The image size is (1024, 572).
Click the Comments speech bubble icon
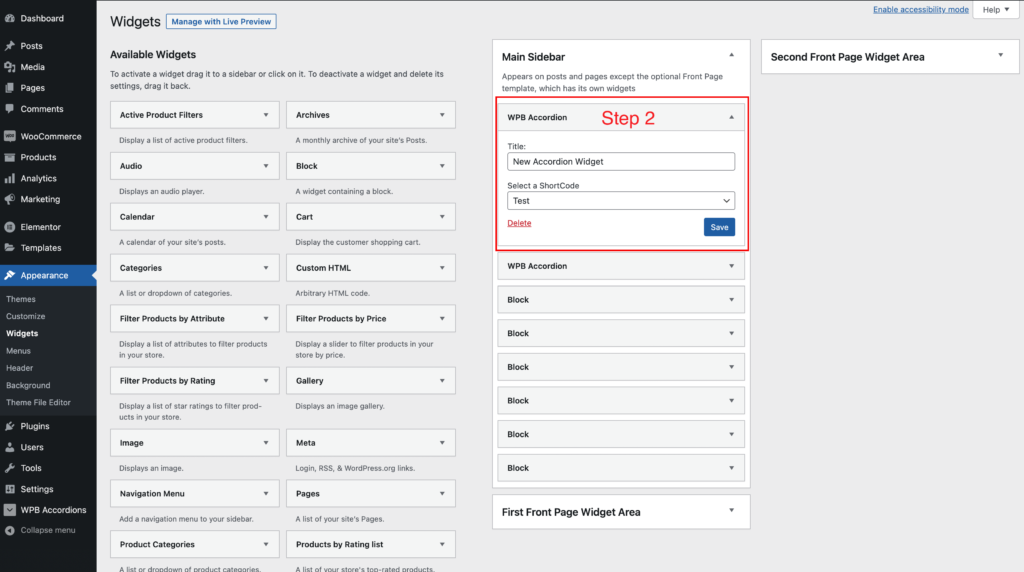click(10, 108)
